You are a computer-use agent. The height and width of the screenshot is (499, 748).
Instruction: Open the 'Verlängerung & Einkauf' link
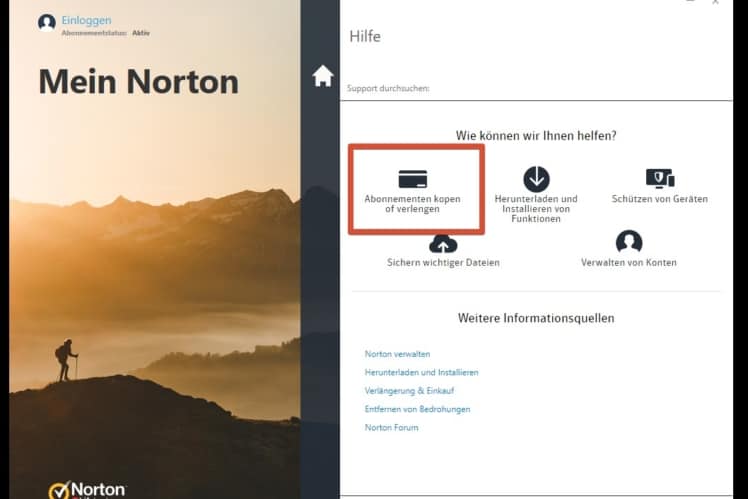coord(409,391)
